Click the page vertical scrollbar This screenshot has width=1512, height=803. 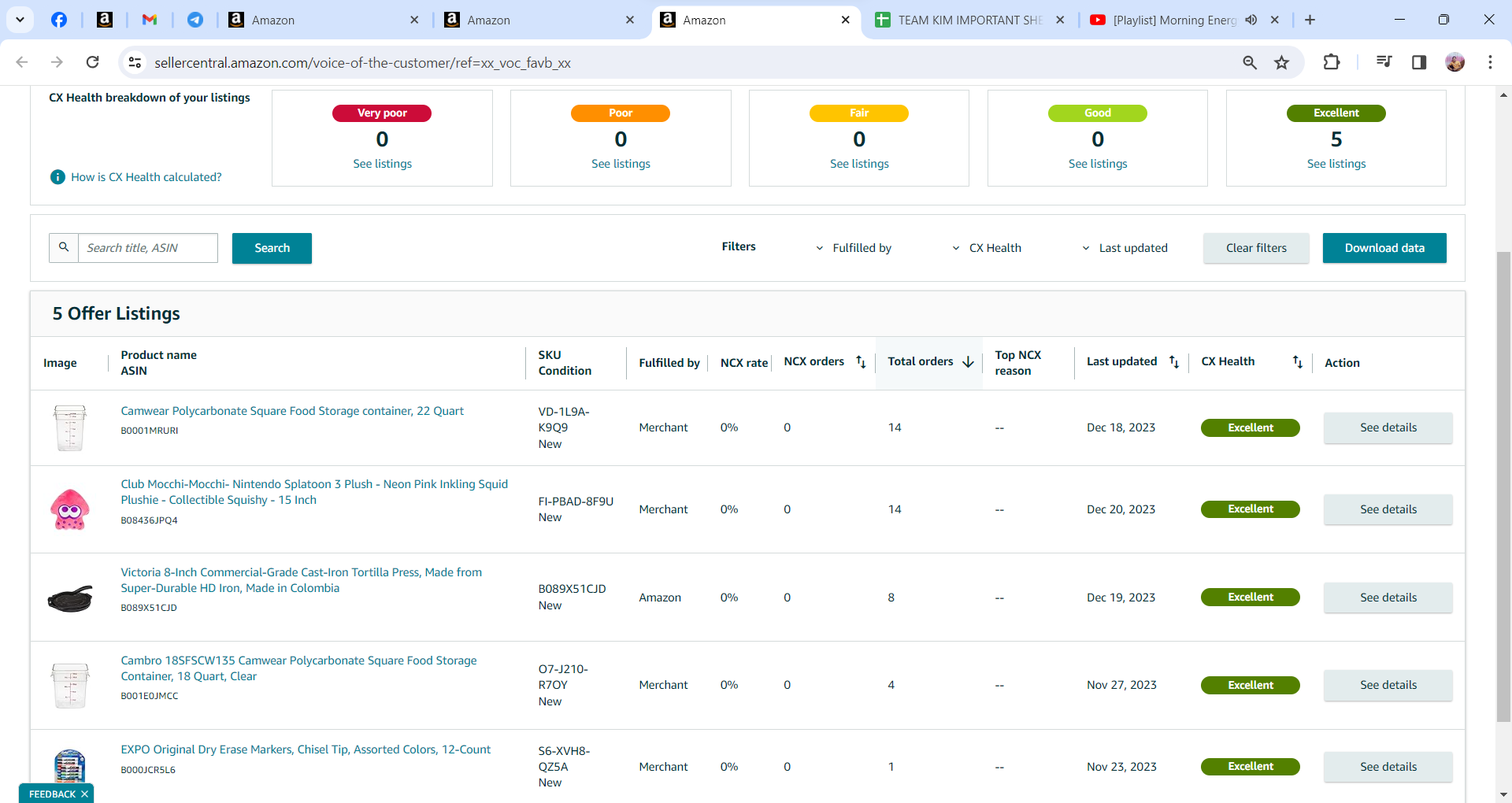[x=1503, y=486]
